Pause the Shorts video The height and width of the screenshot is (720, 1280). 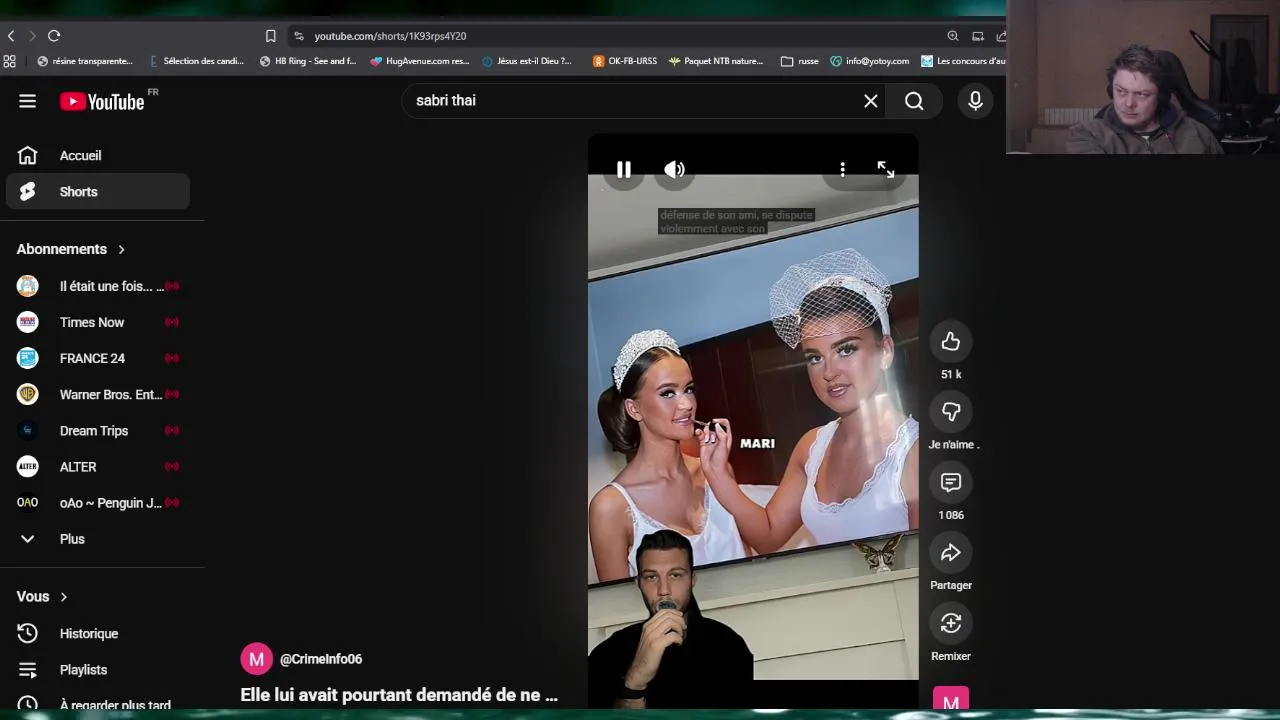(x=623, y=170)
